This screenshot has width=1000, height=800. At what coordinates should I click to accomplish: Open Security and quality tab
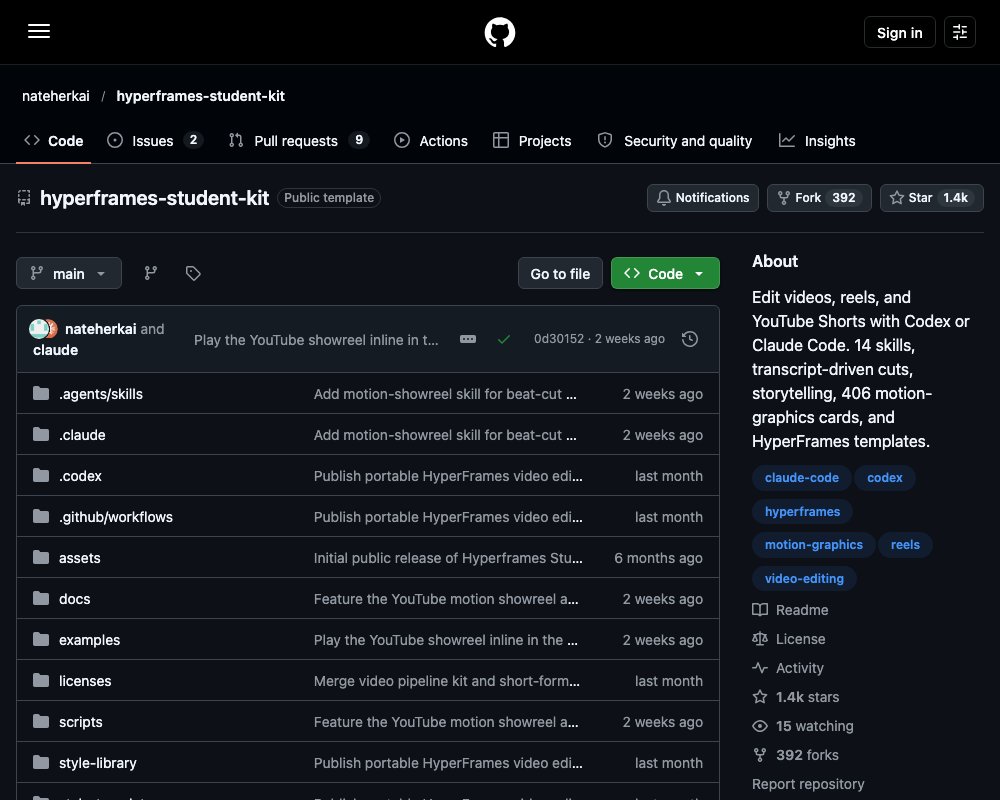675,140
